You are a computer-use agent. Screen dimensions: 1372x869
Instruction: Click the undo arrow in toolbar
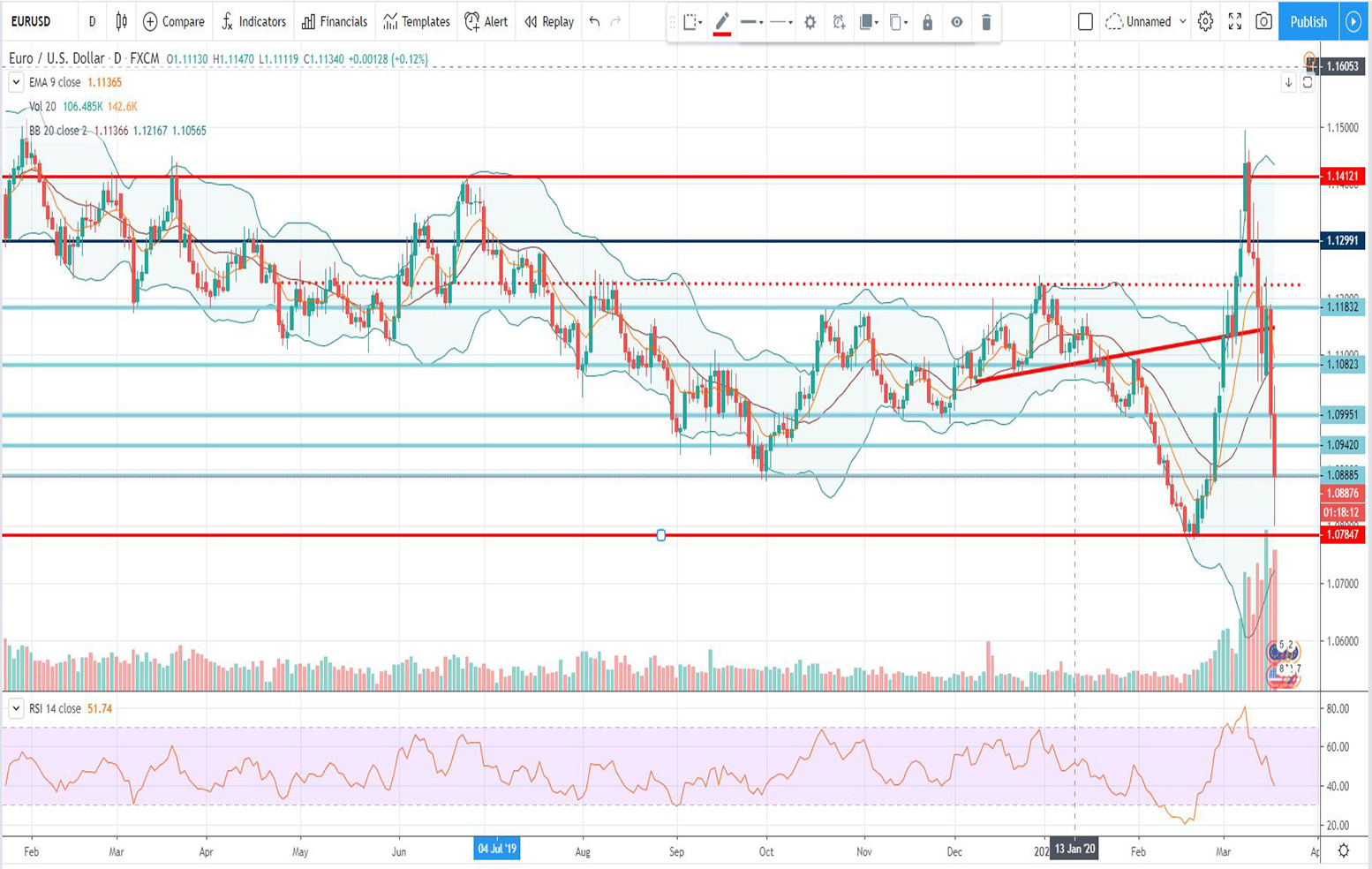594,21
